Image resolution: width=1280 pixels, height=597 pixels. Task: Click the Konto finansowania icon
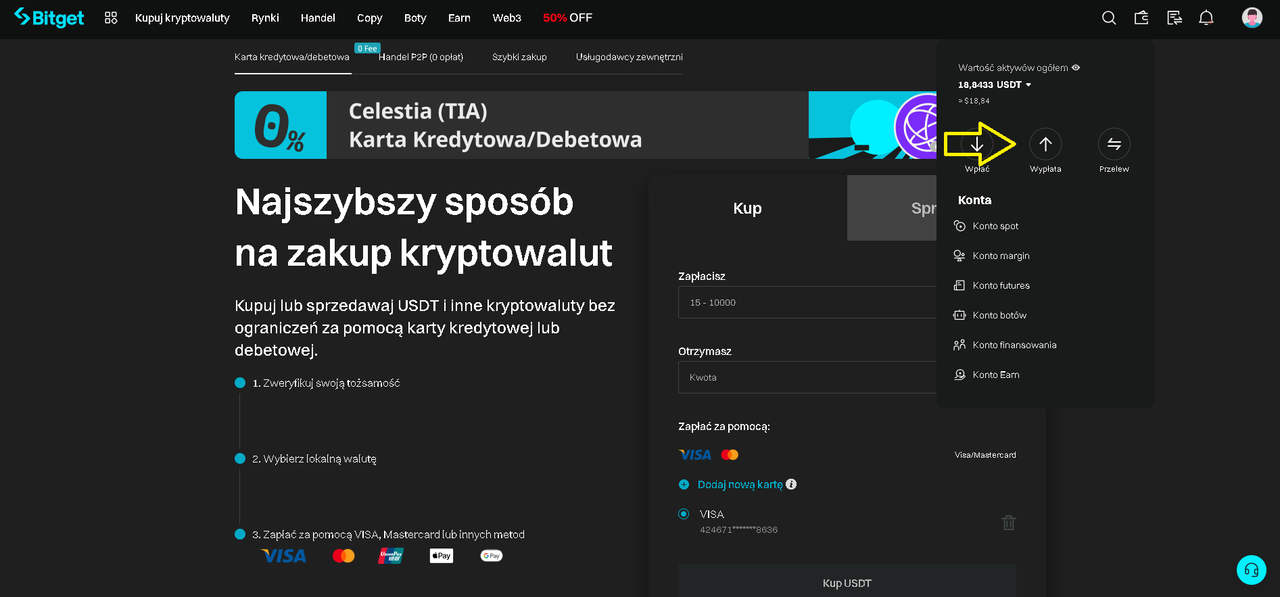pos(960,345)
